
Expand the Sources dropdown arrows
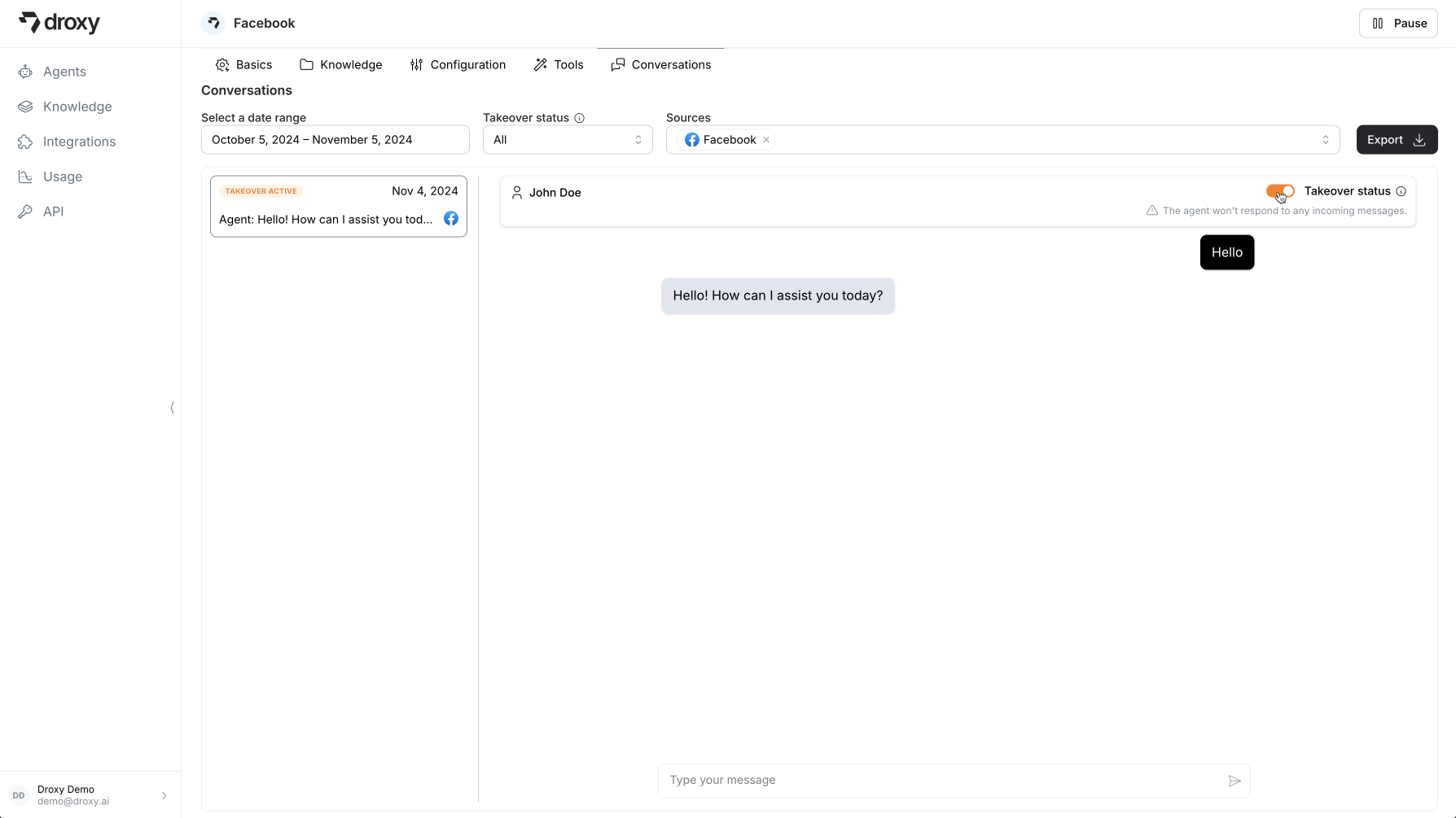(x=1326, y=140)
